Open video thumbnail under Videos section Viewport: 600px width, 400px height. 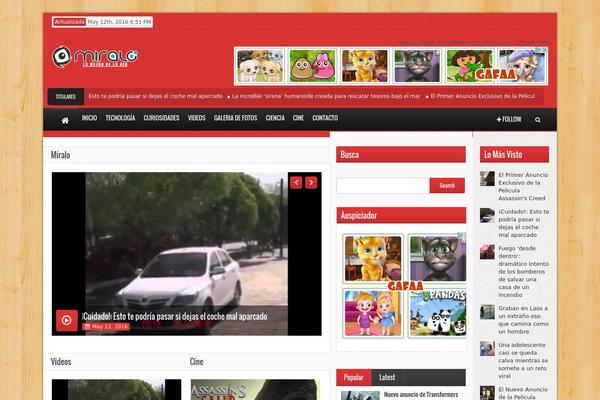click(116, 390)
